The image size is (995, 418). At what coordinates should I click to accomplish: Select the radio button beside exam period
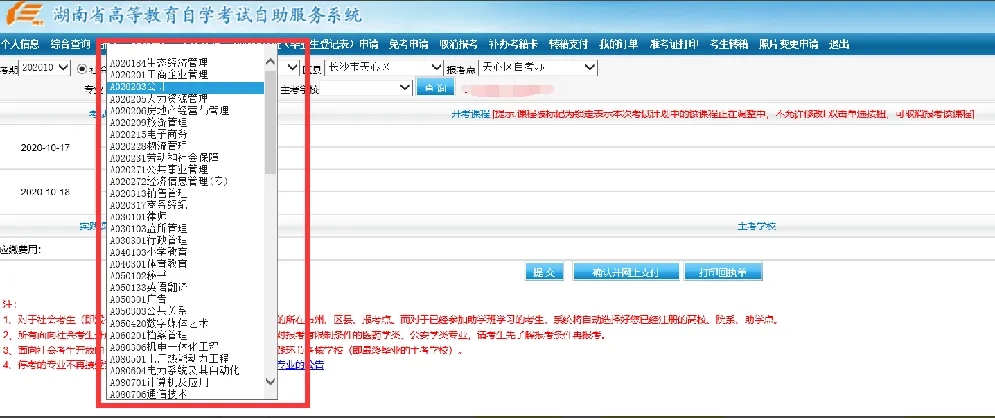[82, 67]
